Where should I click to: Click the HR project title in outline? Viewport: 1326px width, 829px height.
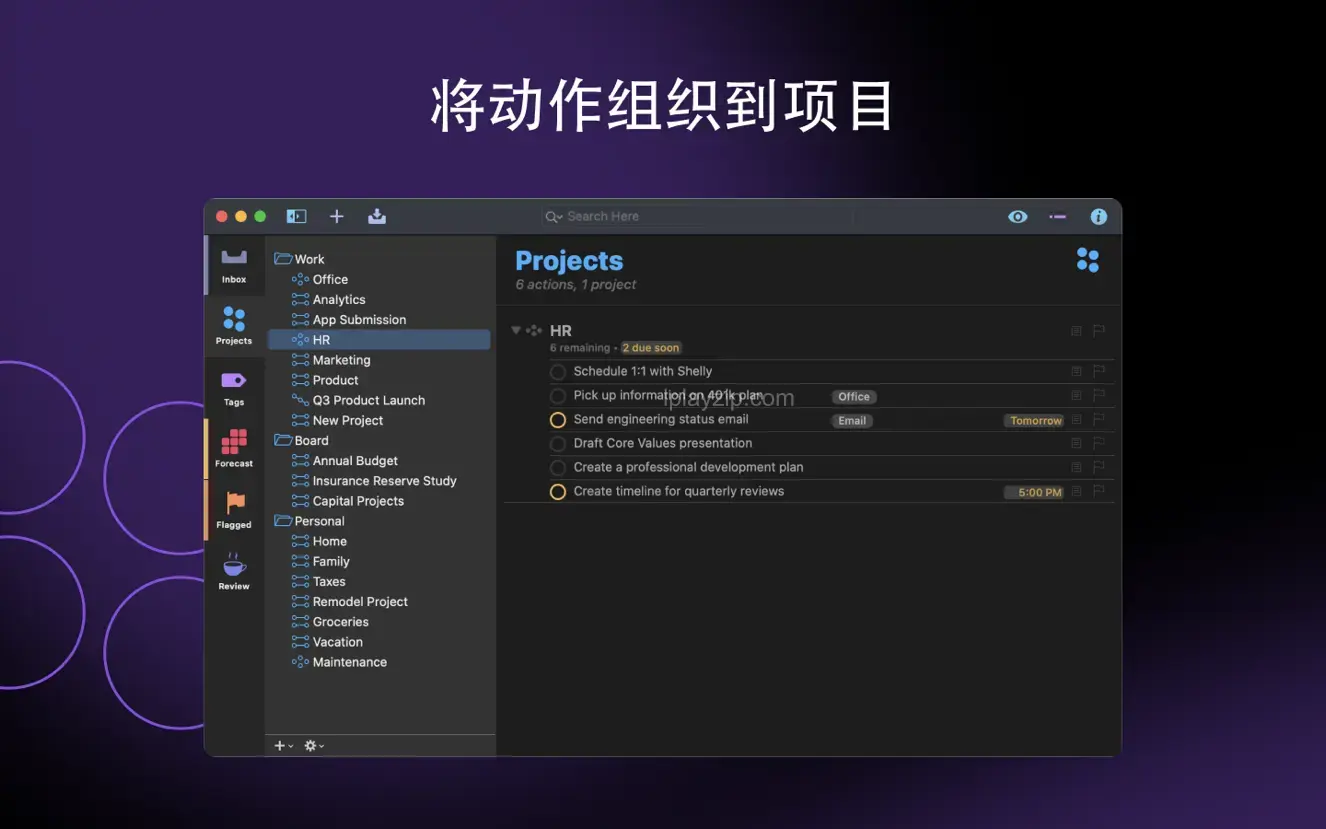point(561,330)
